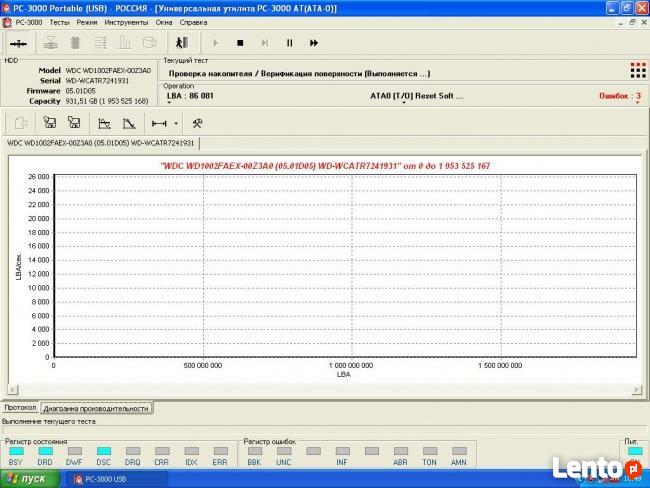
Task: Click the exit utility running-man icon
Action: [x=181, y=43]
